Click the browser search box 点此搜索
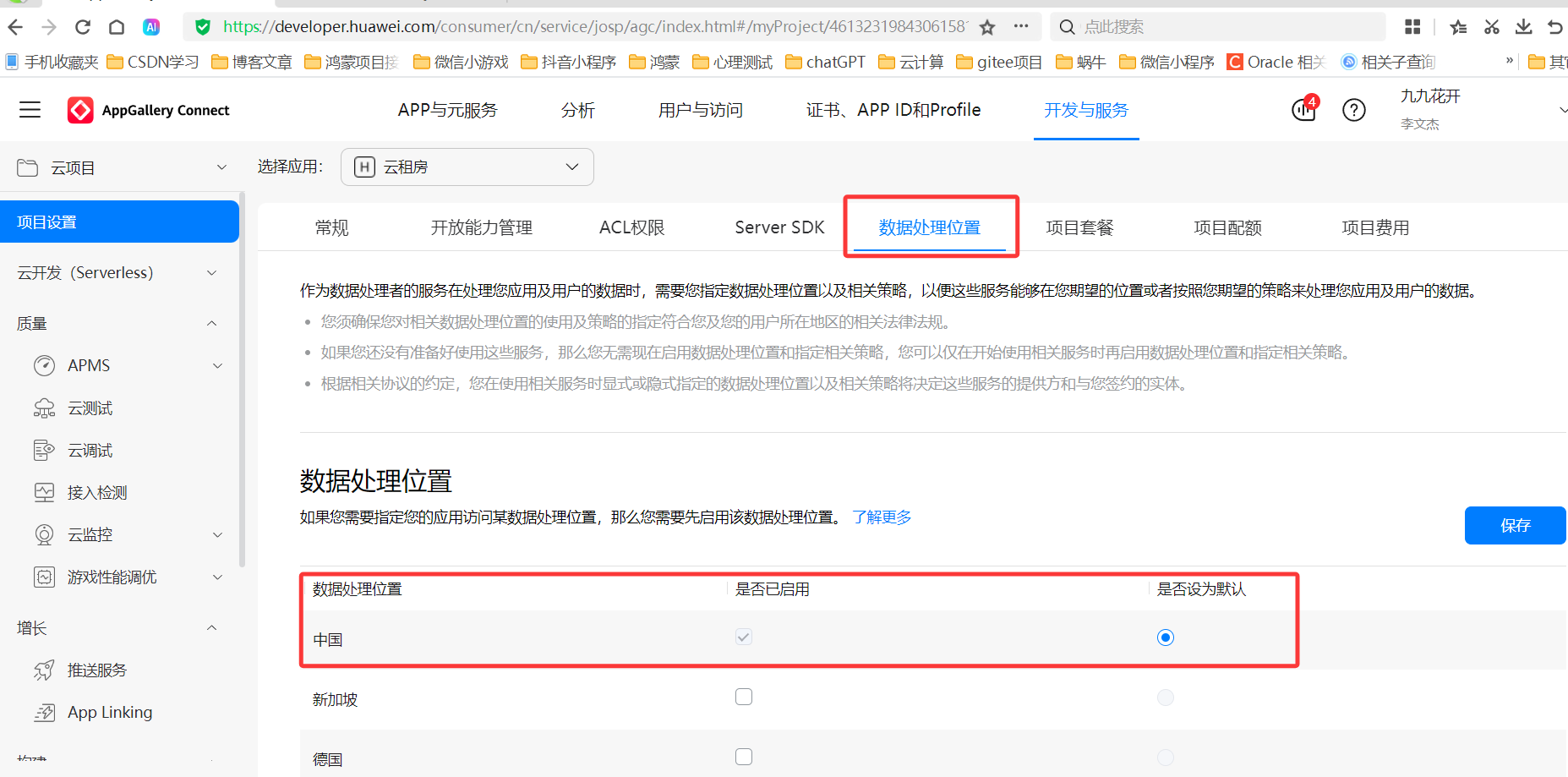Screen dimensions: 1568x777 tap(1218, 27)
